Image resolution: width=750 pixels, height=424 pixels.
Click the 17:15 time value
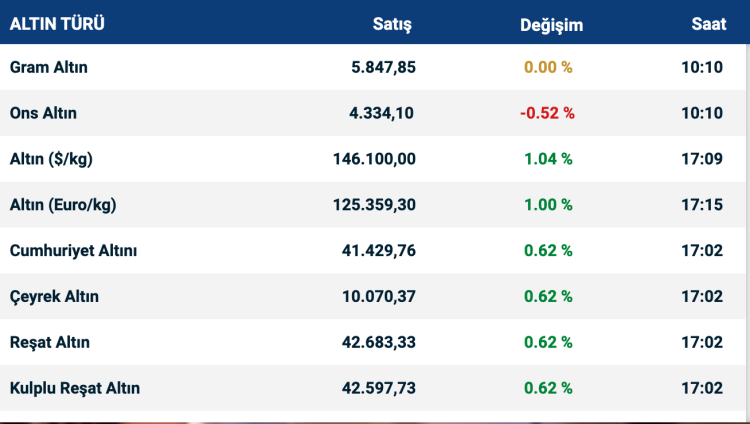tap(704, 205)
